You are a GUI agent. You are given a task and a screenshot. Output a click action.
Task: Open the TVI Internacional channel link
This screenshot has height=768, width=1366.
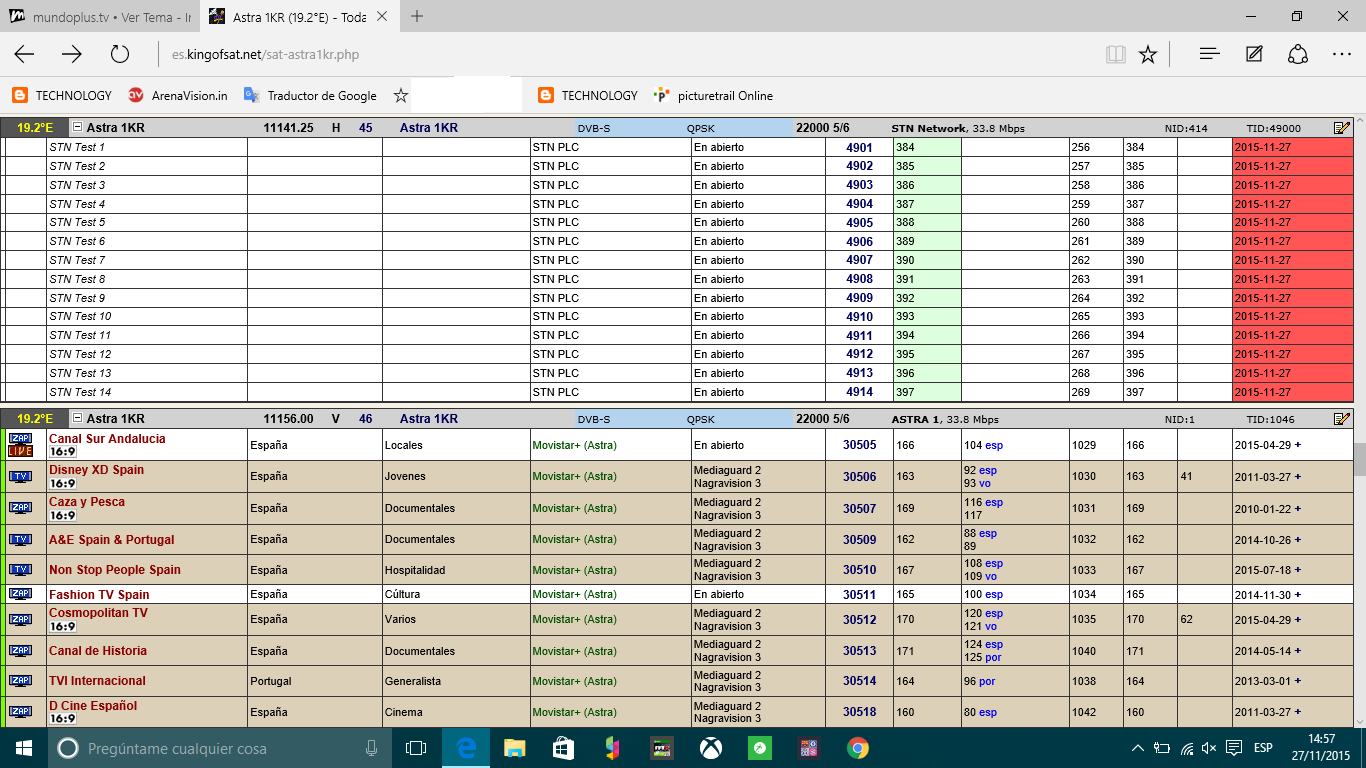(x=97, y=681)
